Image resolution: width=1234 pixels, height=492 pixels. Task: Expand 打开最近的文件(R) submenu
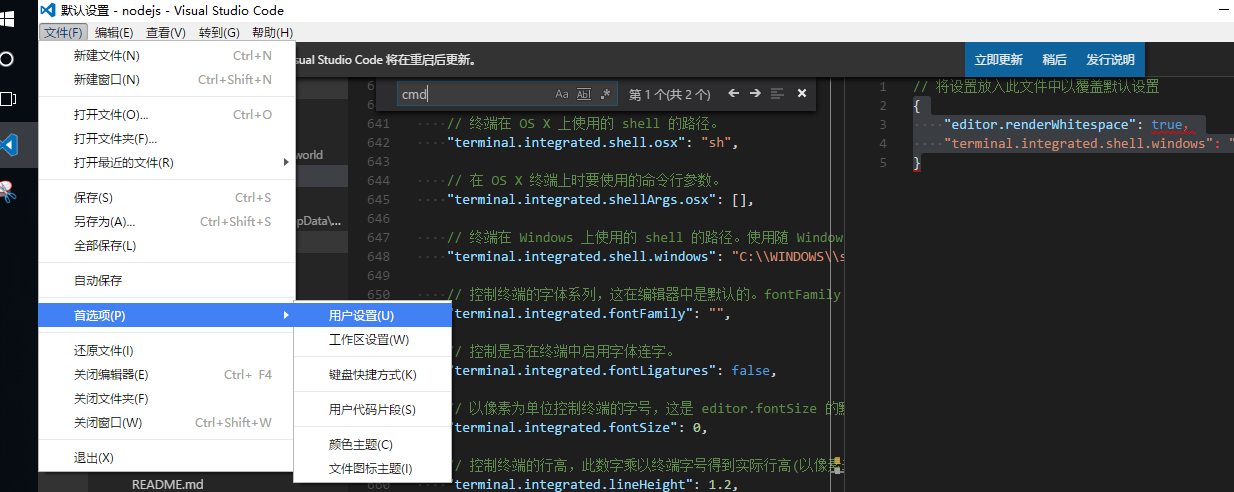167,163
